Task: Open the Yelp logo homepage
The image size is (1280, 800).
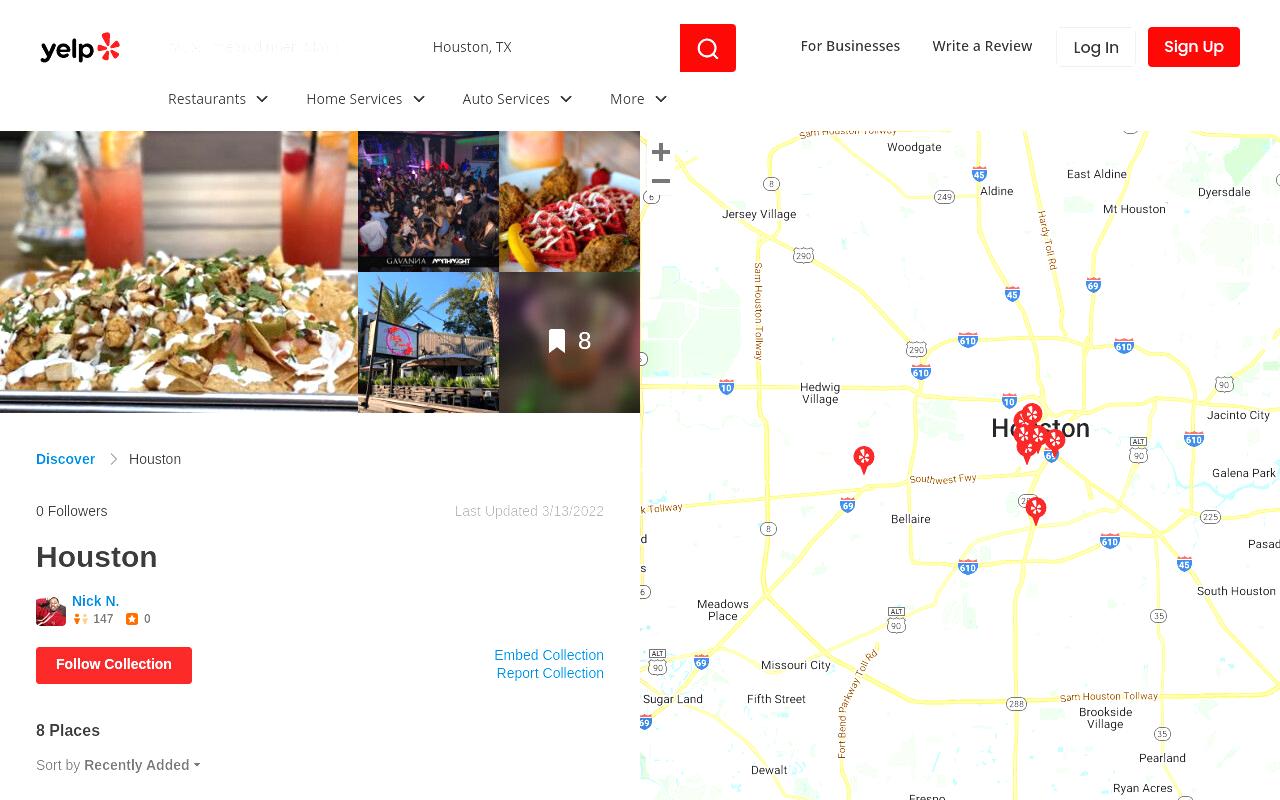Action: click(80, 47)
